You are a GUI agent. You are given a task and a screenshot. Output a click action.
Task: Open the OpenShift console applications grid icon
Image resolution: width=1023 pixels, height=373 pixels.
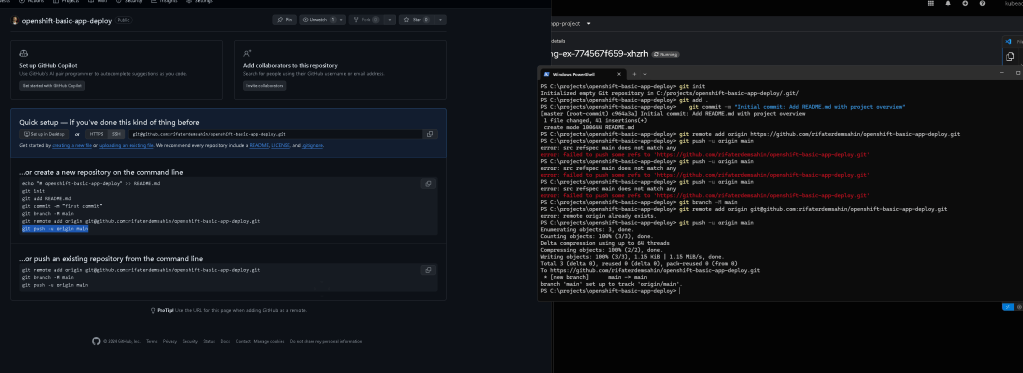click(x=931, y=3)
